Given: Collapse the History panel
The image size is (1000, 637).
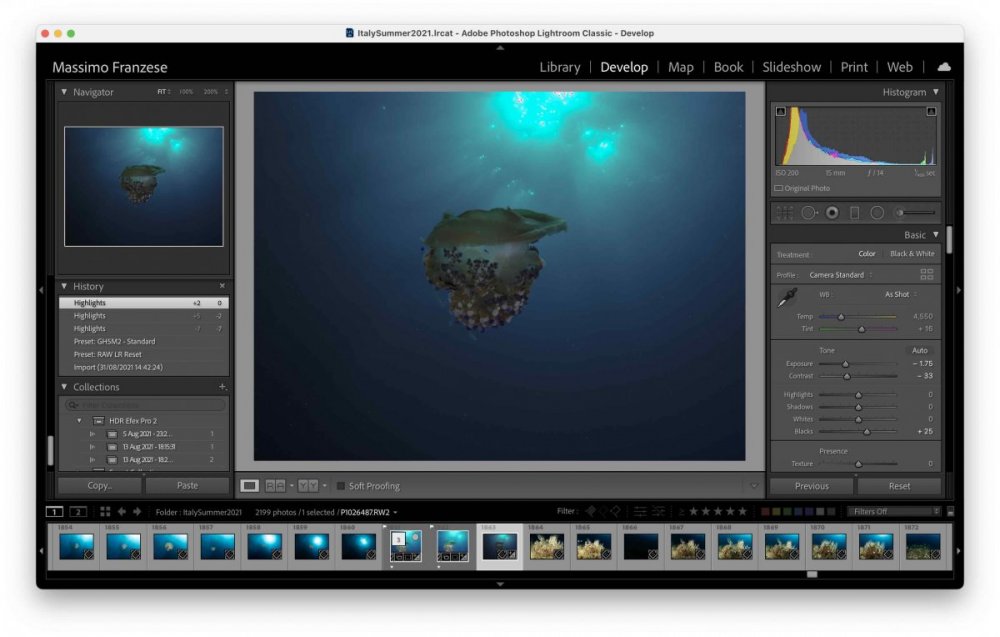Looking at the screenshot, I should point(64,286).
